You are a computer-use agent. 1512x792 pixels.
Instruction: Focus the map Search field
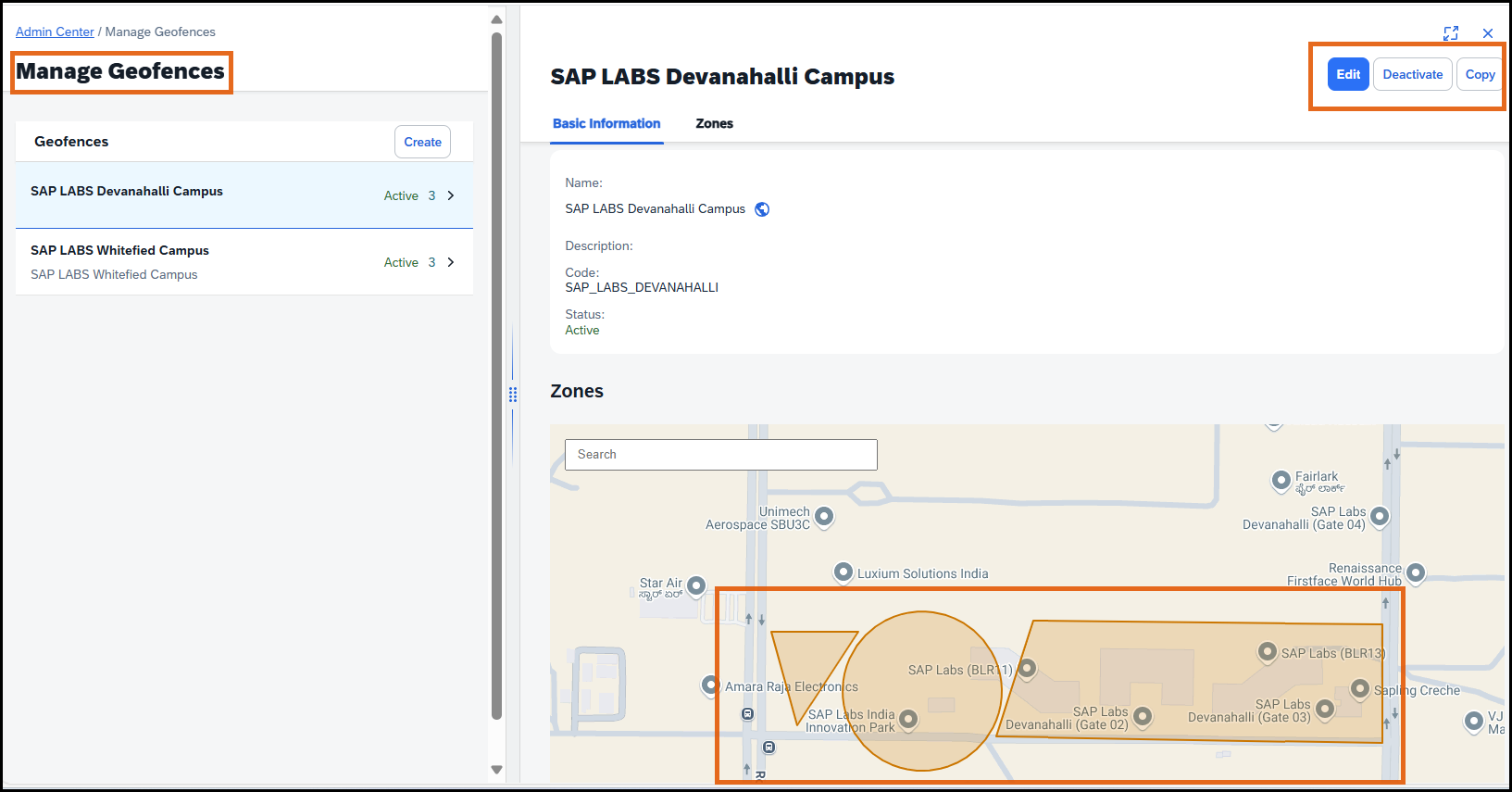(720, 454)
